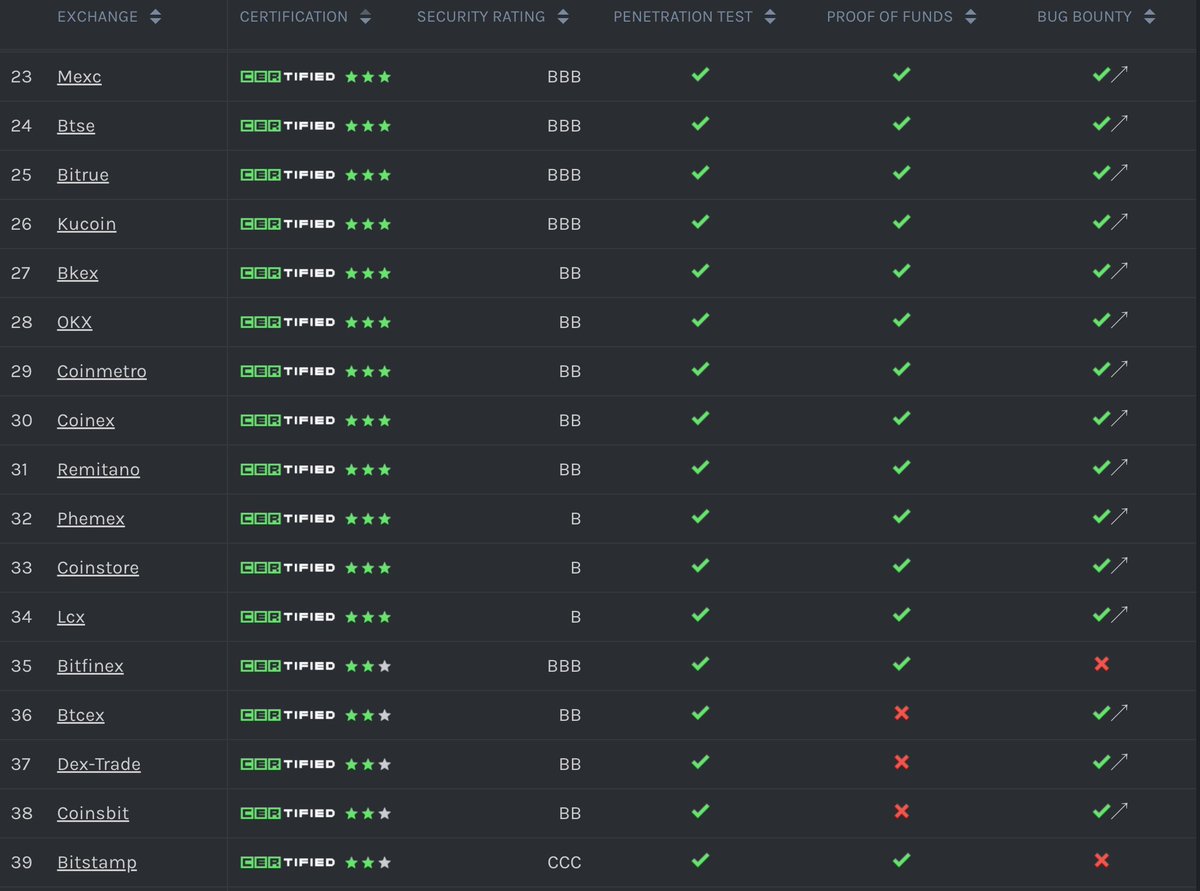The image size is (1200, 891).
Task: Sort table by Proof of Funds arrows
Action: [x=970, y=17]
